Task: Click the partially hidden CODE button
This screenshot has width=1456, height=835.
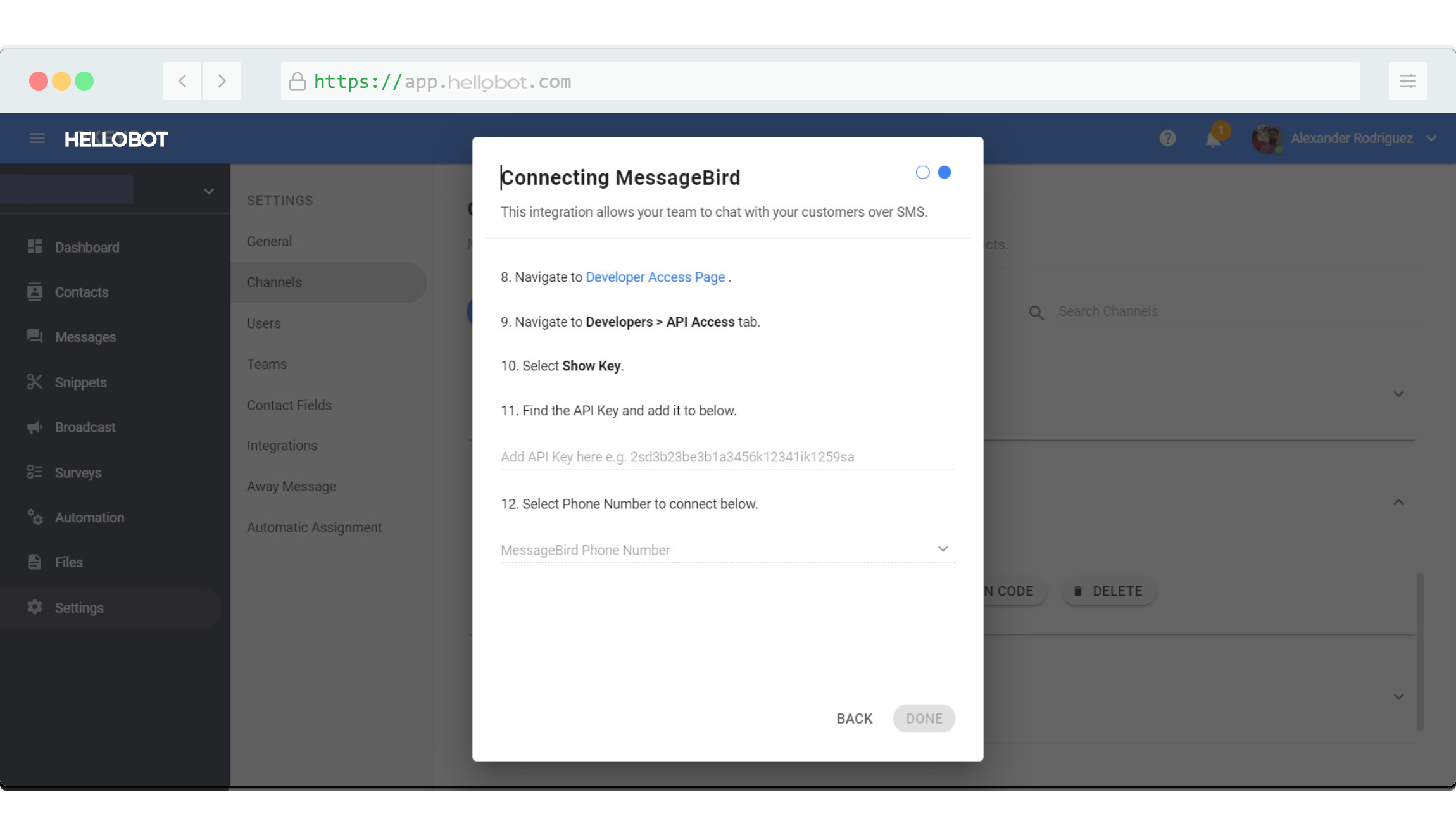Action: coord(1014,591)
